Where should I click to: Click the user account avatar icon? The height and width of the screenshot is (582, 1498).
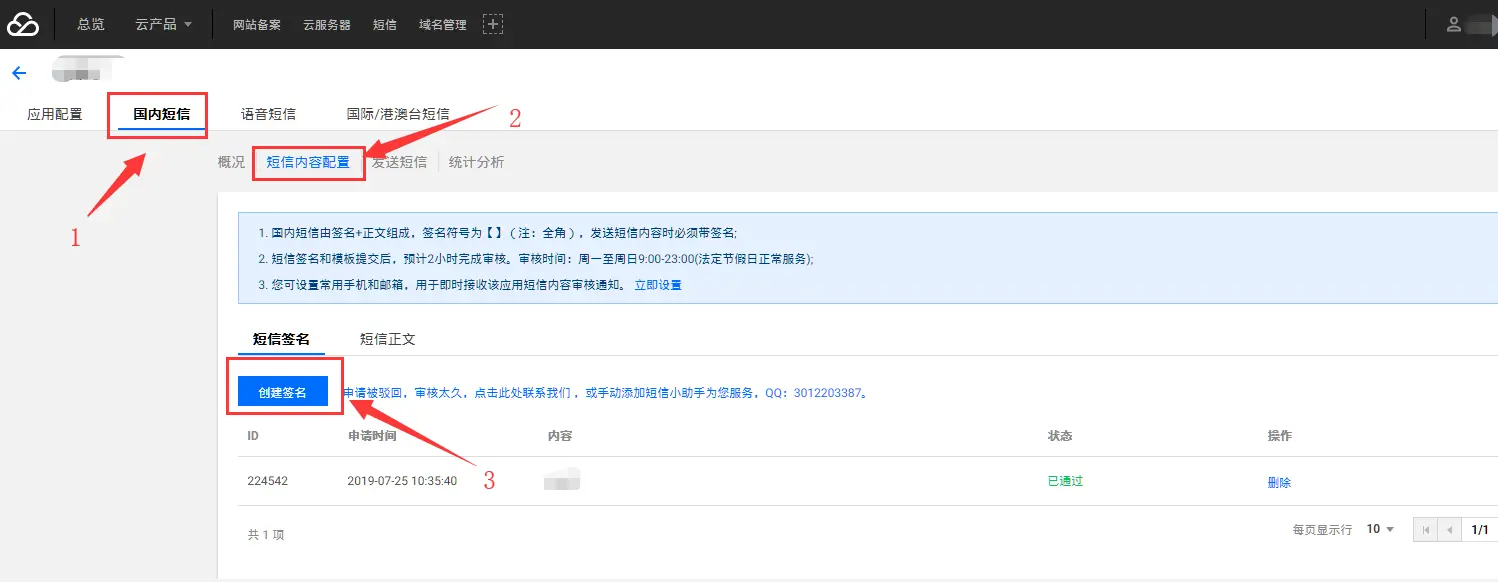click(1454, 24)
